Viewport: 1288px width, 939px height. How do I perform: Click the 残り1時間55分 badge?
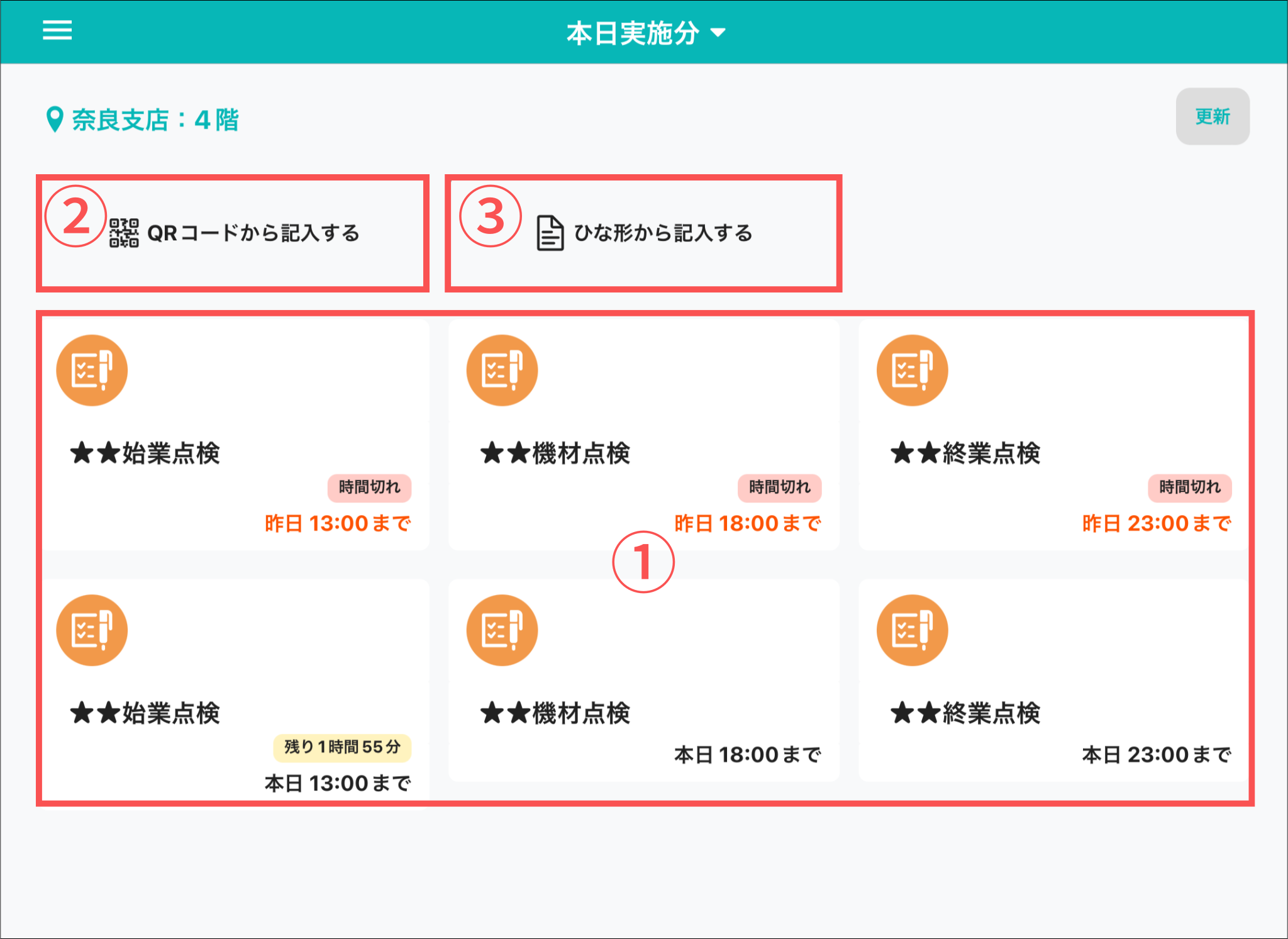tap(342, 747)
